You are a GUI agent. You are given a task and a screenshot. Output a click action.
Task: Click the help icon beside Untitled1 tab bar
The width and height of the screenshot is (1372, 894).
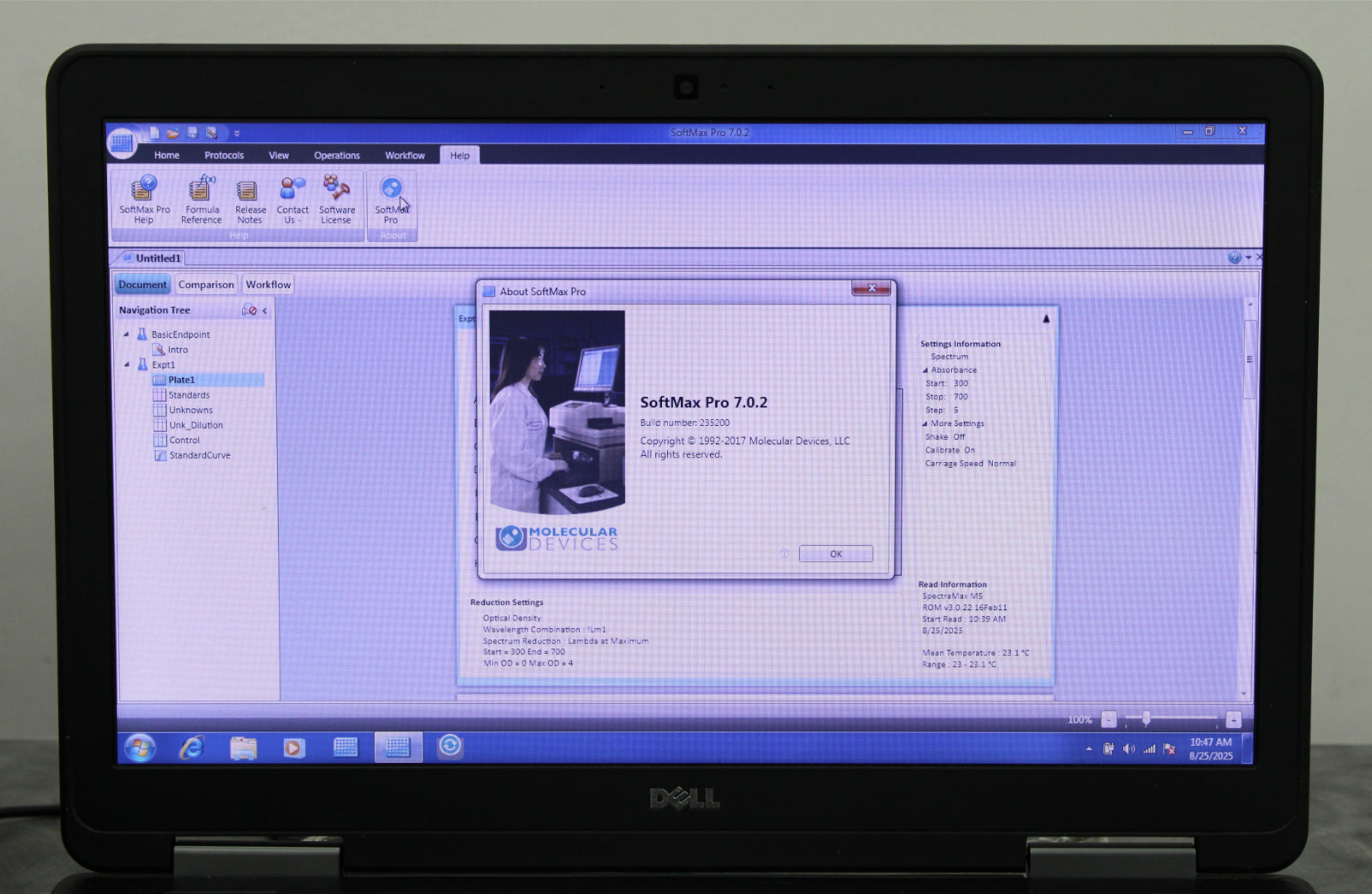click(1234, 257)
